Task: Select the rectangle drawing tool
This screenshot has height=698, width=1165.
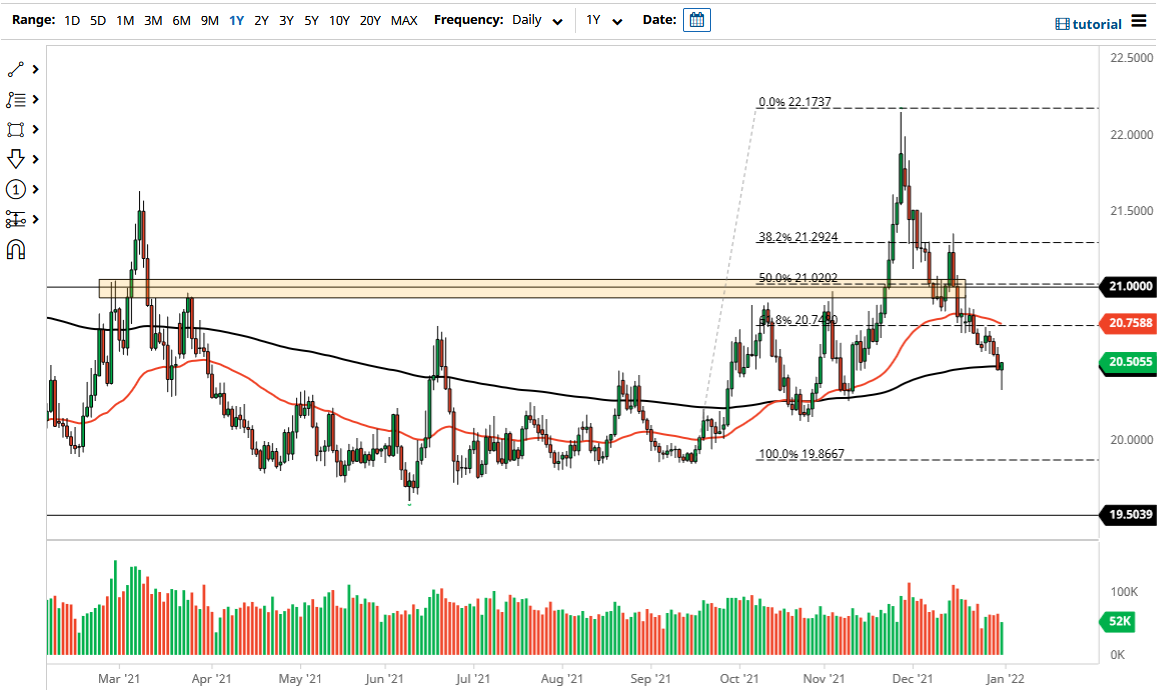Action: click(x=16, y=129)
